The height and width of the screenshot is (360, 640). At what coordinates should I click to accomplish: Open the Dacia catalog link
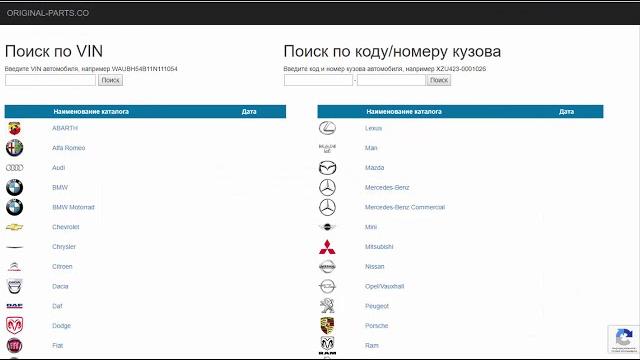point(60,287)
